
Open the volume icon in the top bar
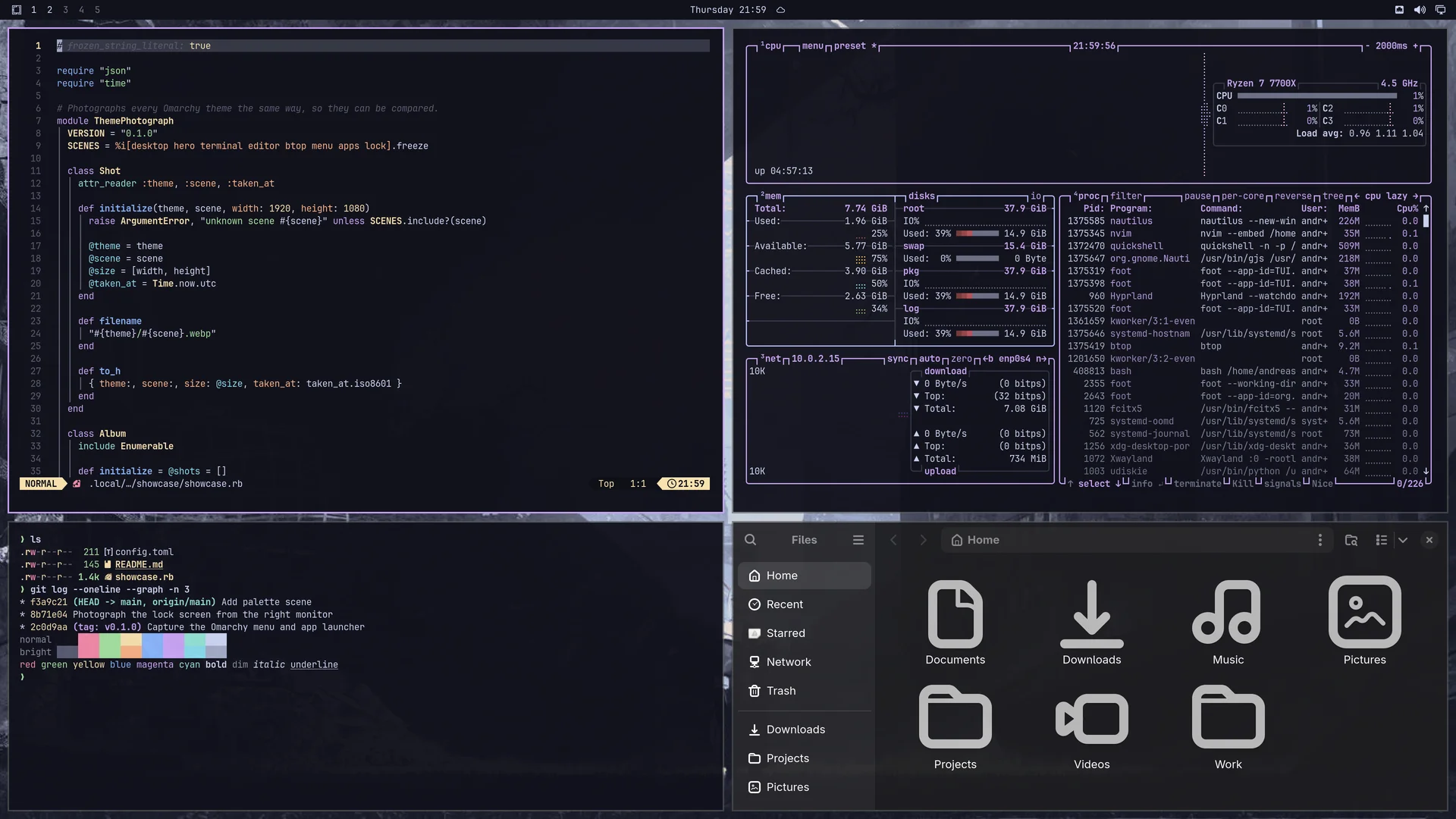(1420, 10)
